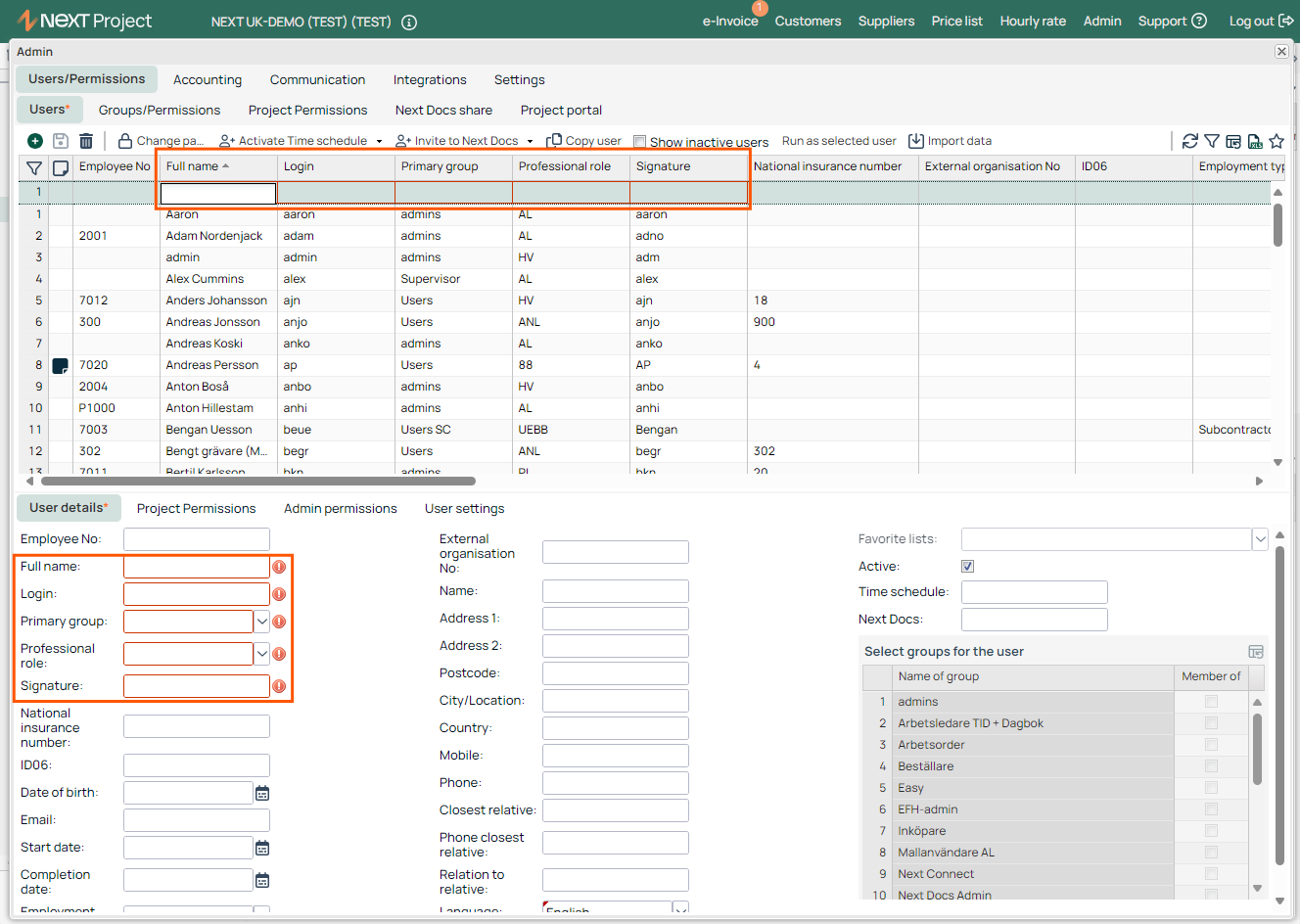1300x924 pixels.
Task: Check Member of box for admins group
Action: 1211,702
